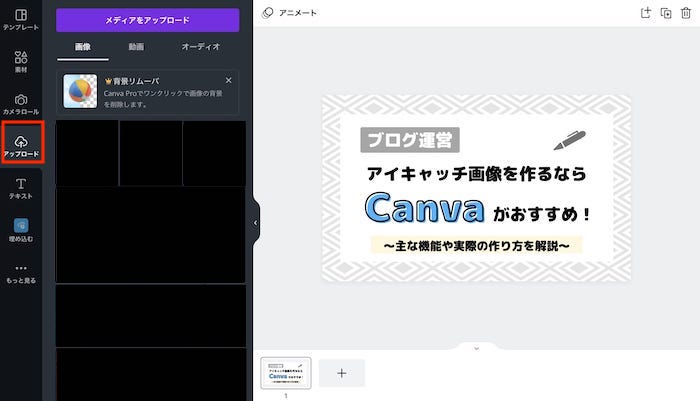Screen dimensions: 700x401
Task: Read the 背景リムーバ banner title
Action: click(132, 81)
